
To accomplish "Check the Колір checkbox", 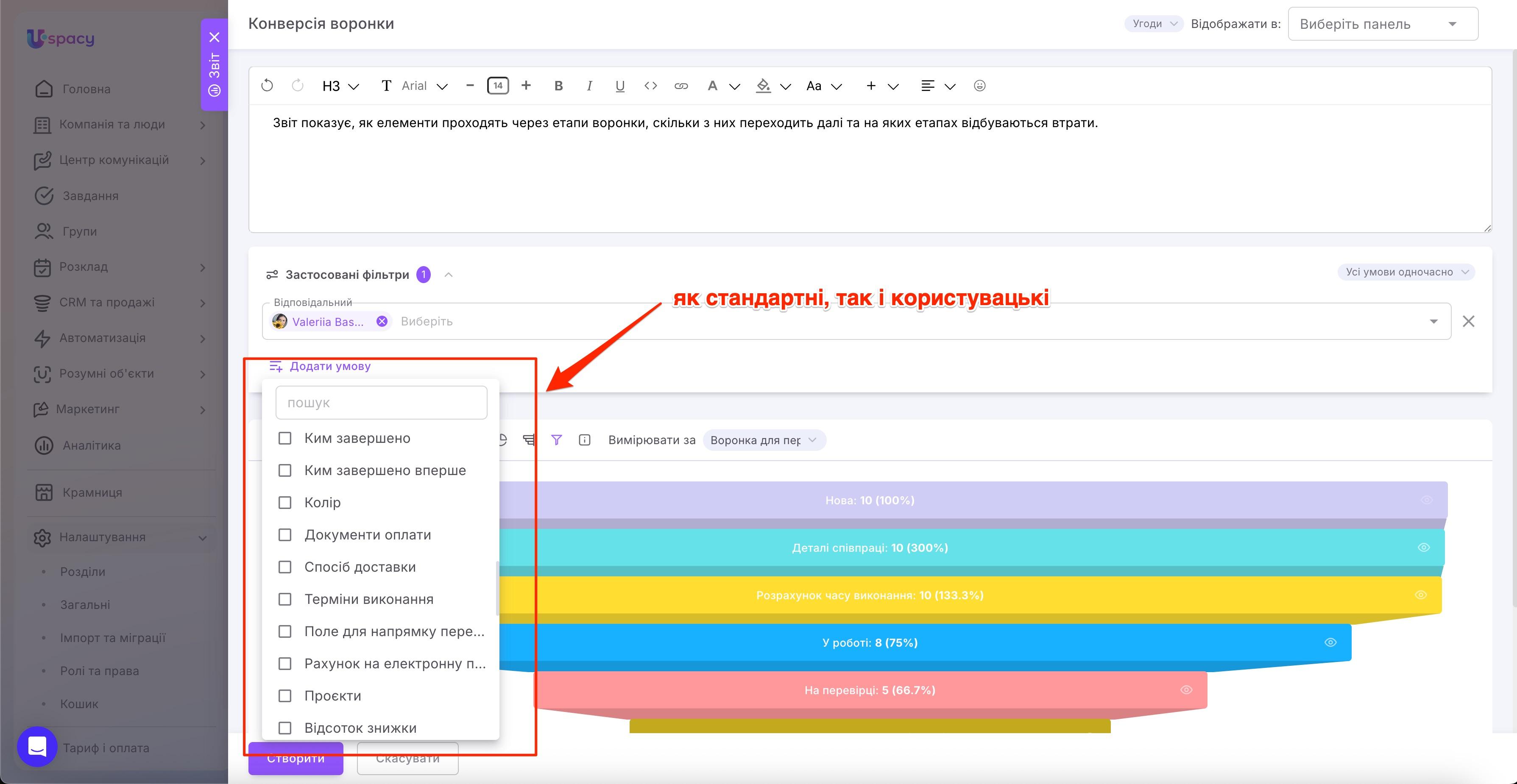I will coord(284,503).
